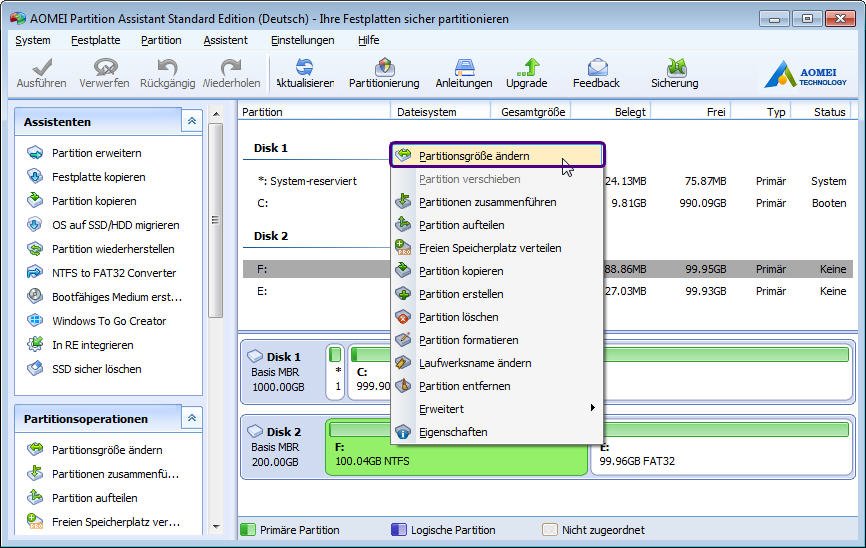Click Freien Speicherplatz verteilen in the sidebar
Screen dimensions: 866x548
(x=104, y=522)
